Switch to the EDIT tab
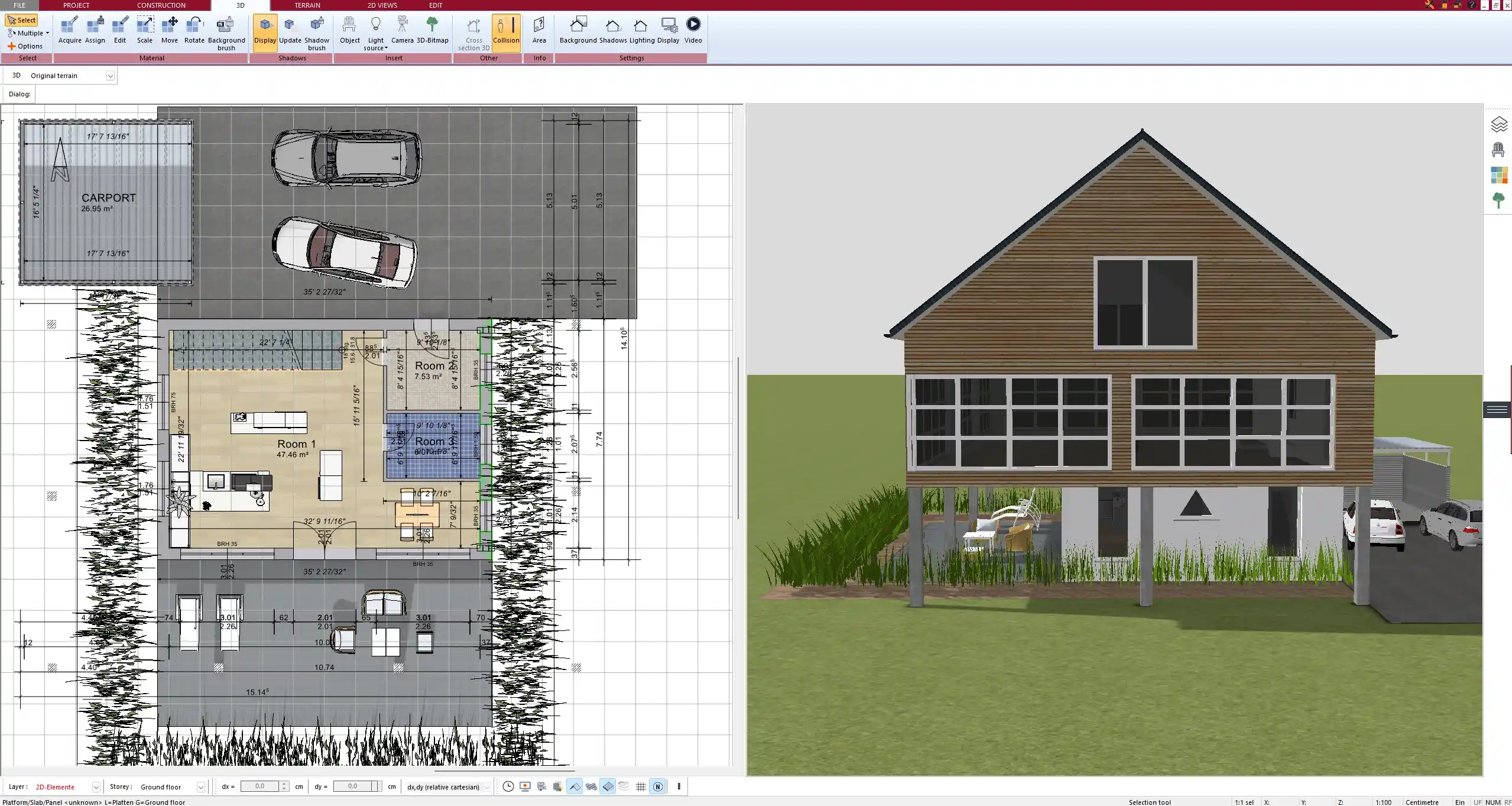This screenshot has width=1512, height=806. pos(436,5)
